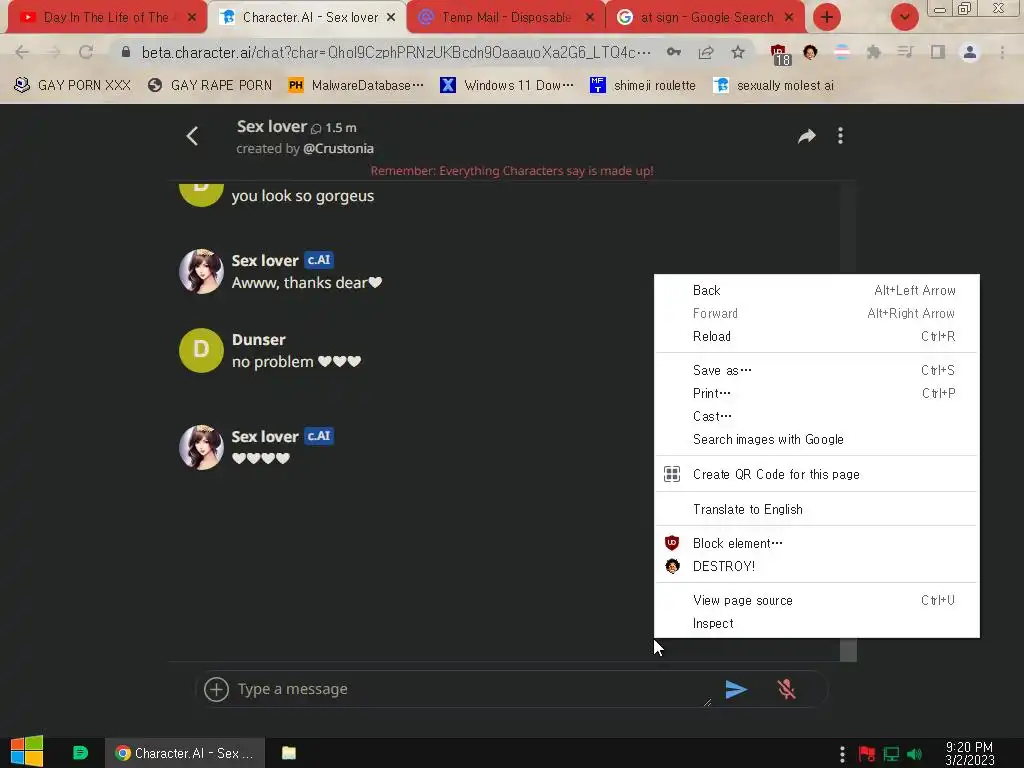Open the Chrome profile avatar icon

(x=970, y=52)
